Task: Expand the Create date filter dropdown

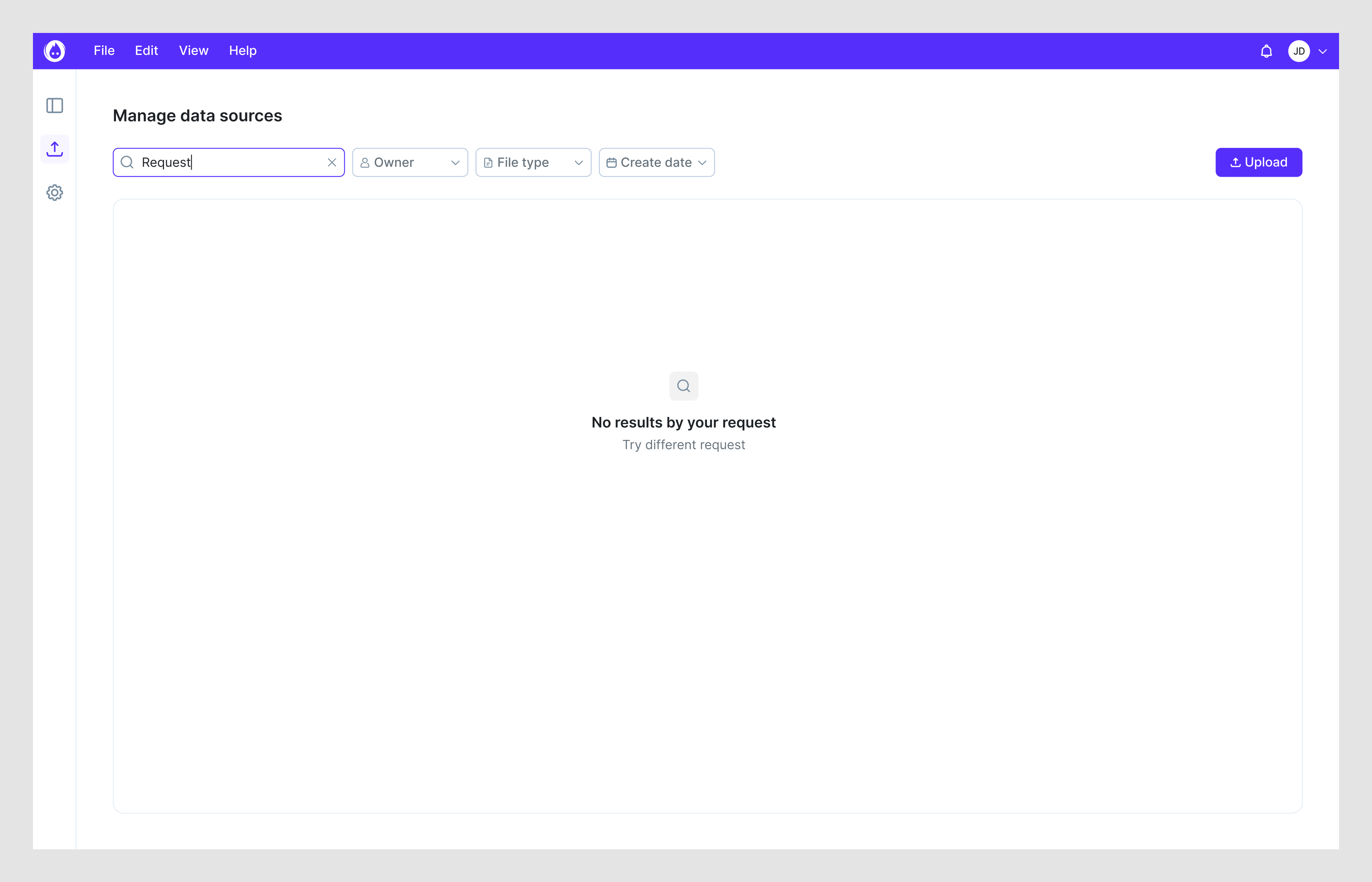Action: pyautogui.click(x=657, y=163)
